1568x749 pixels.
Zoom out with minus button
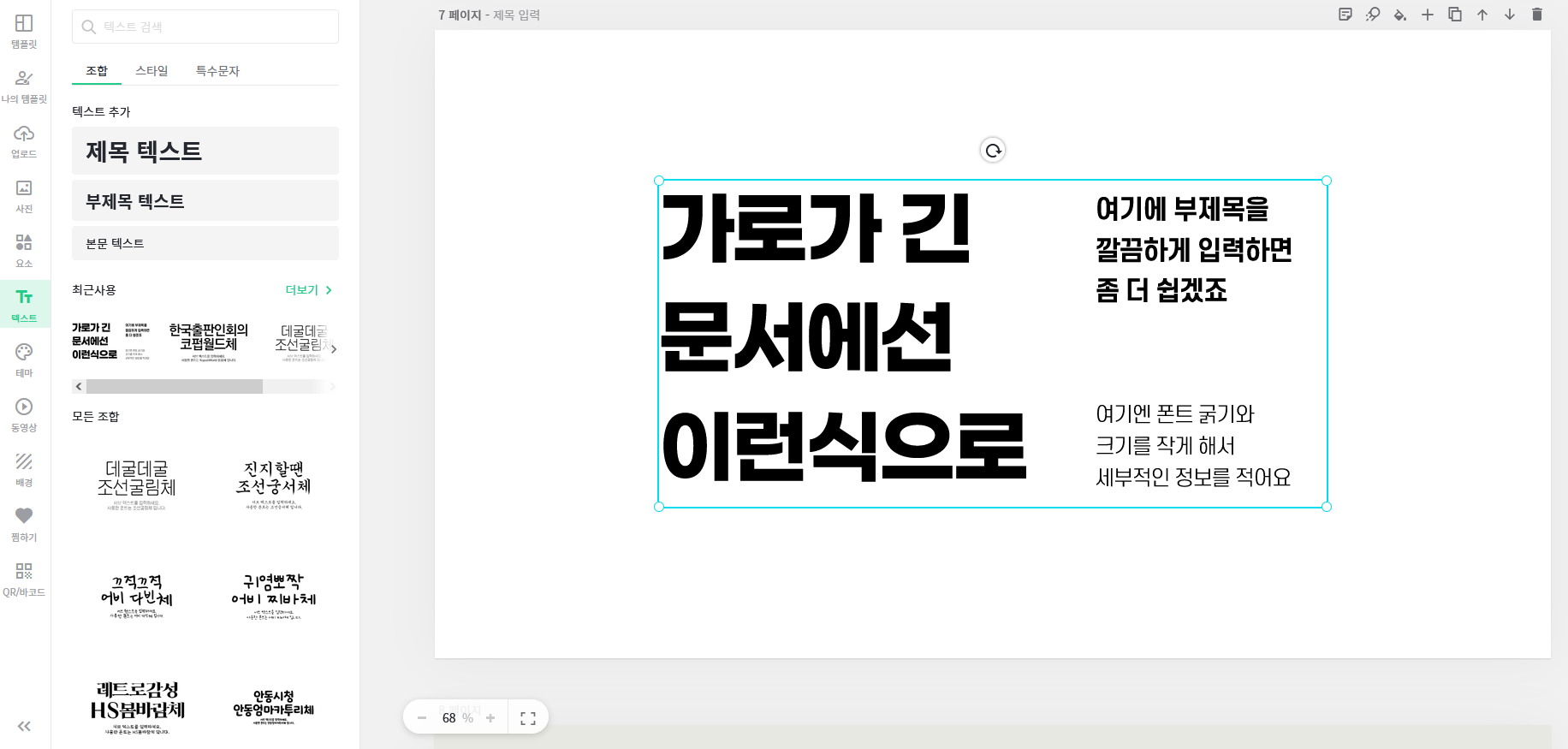[422, 718]
